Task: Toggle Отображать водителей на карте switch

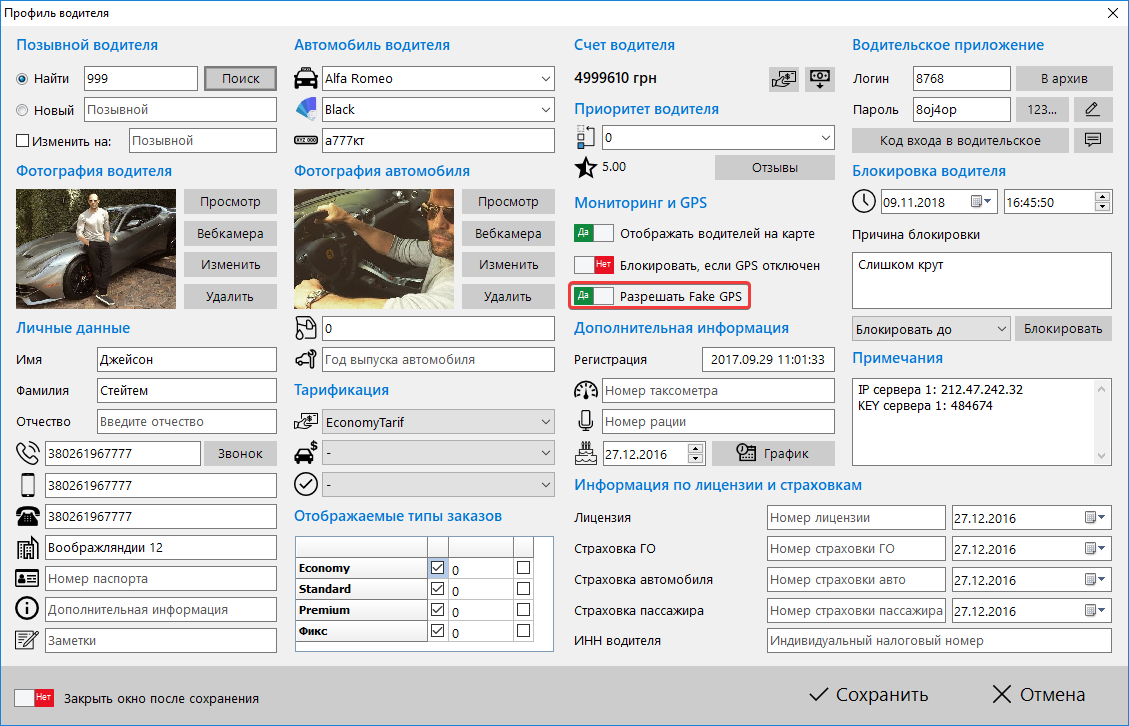Action: click(594, 233)
